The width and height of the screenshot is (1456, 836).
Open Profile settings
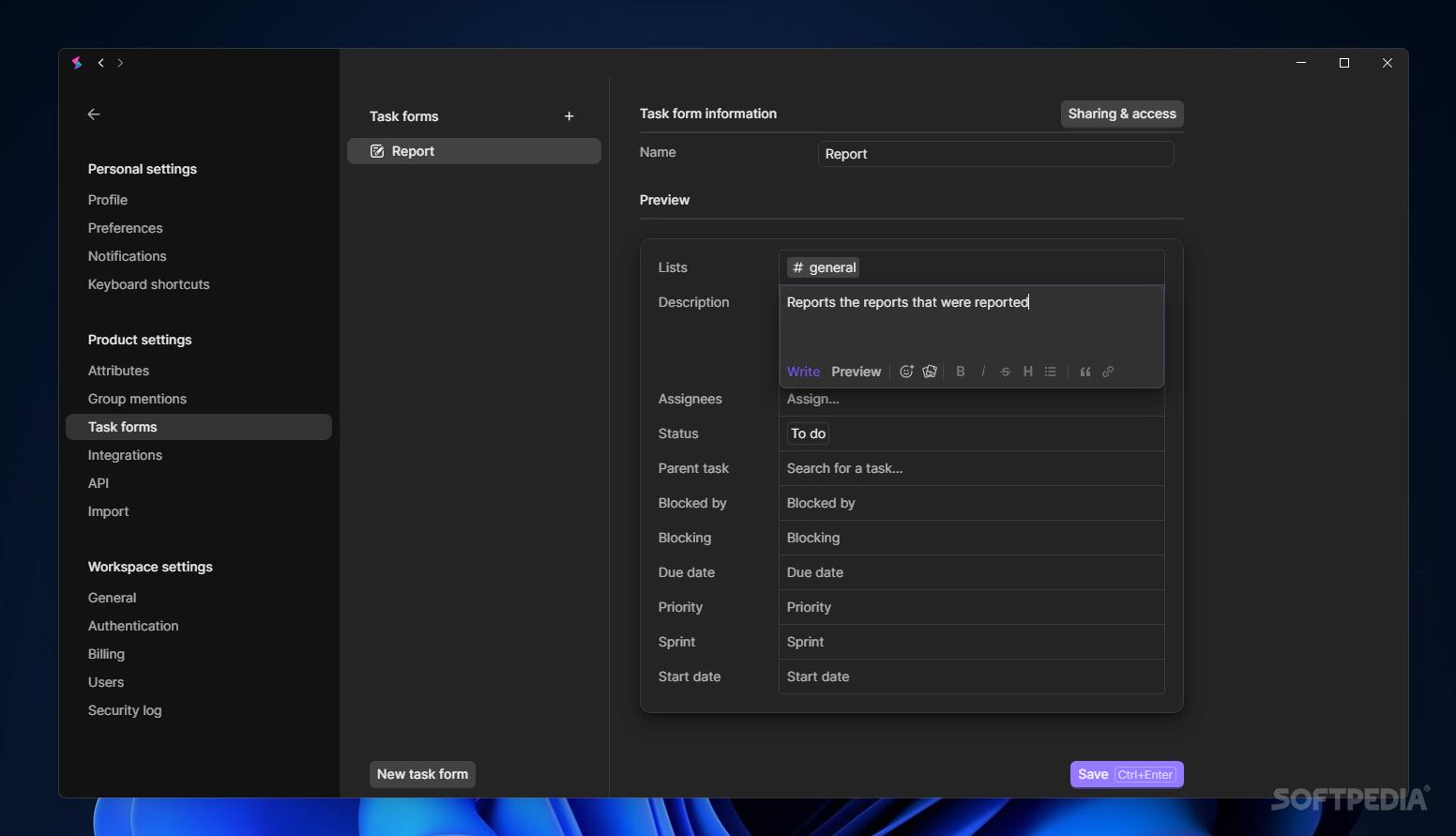pyautogui.click(x=108, y=200)
